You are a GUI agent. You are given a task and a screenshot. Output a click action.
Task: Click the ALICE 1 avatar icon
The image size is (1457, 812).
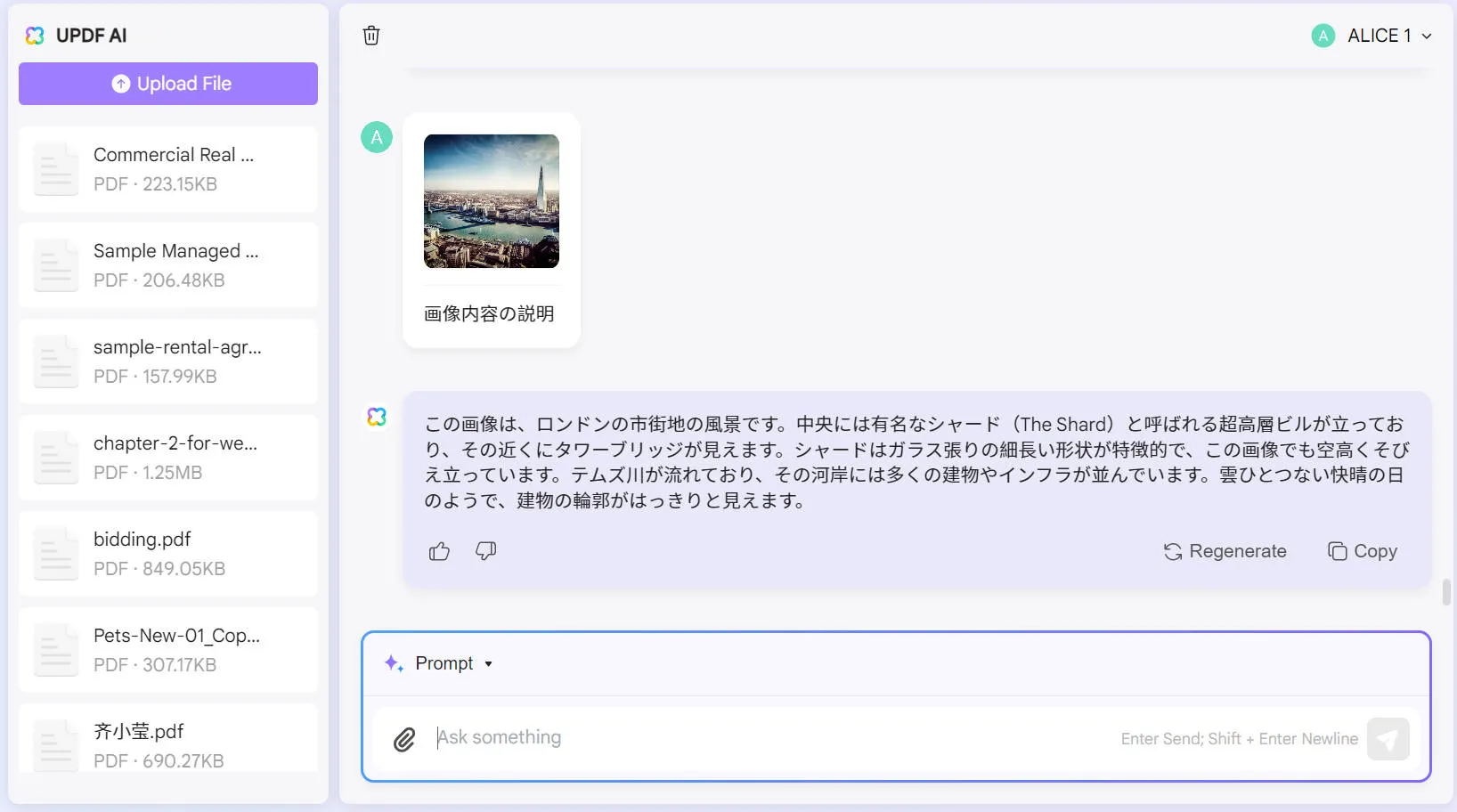click(1323, 36)
